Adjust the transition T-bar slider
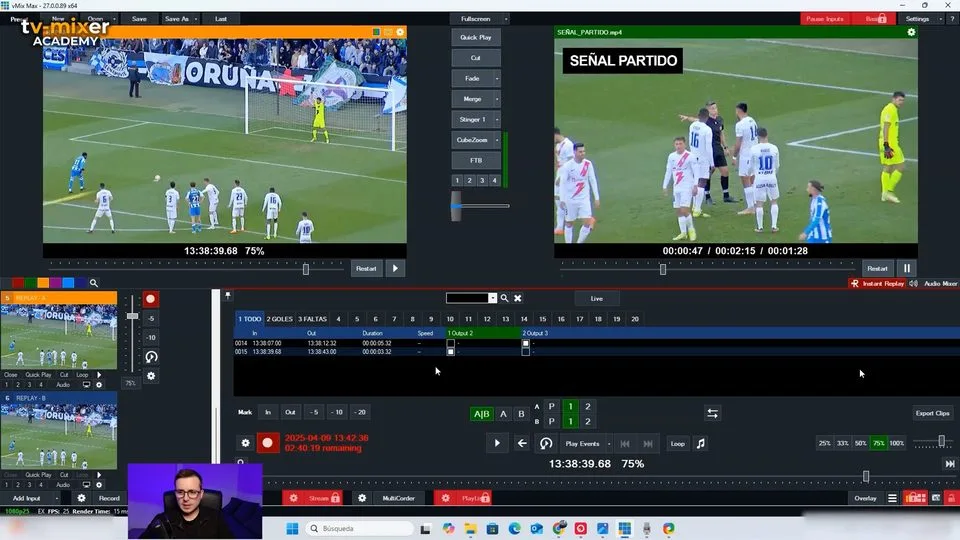Image resolution: width=960 pixels, height=540 pixels. point(456,206)
